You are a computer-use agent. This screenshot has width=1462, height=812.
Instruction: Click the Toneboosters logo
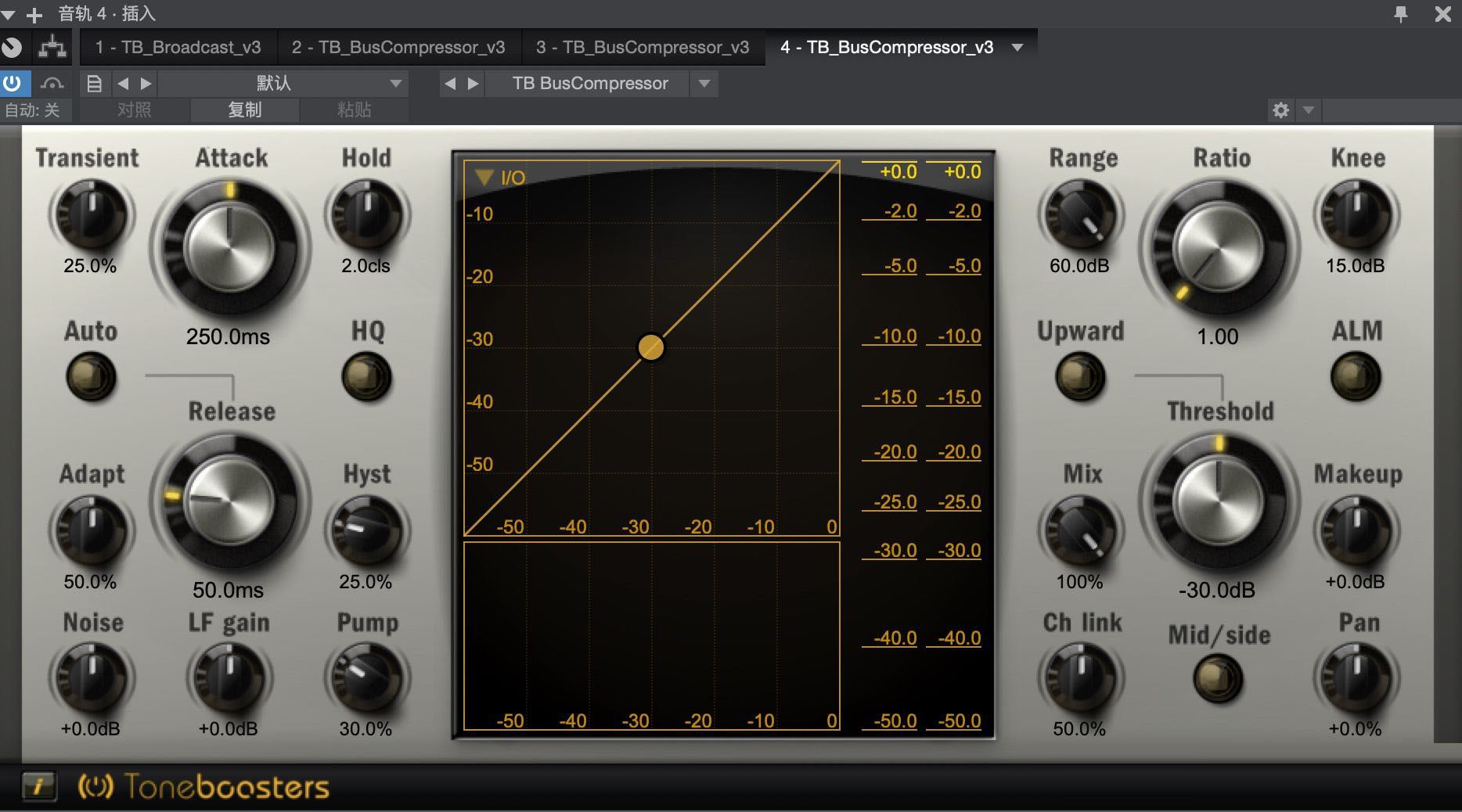(203, 786)
